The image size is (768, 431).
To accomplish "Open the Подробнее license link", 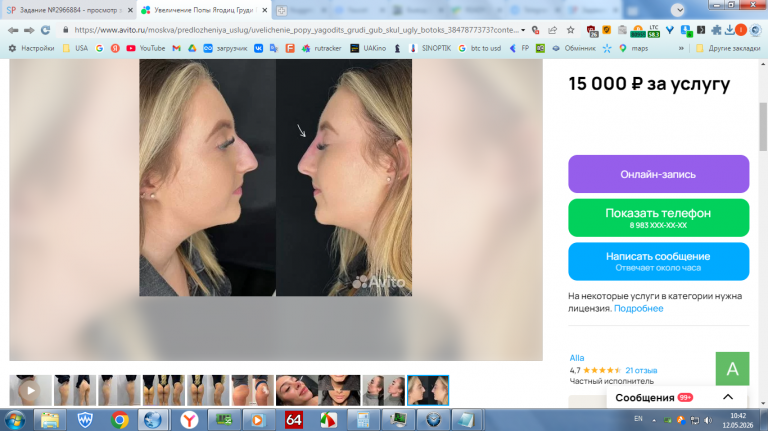I will tap(638, 308).
